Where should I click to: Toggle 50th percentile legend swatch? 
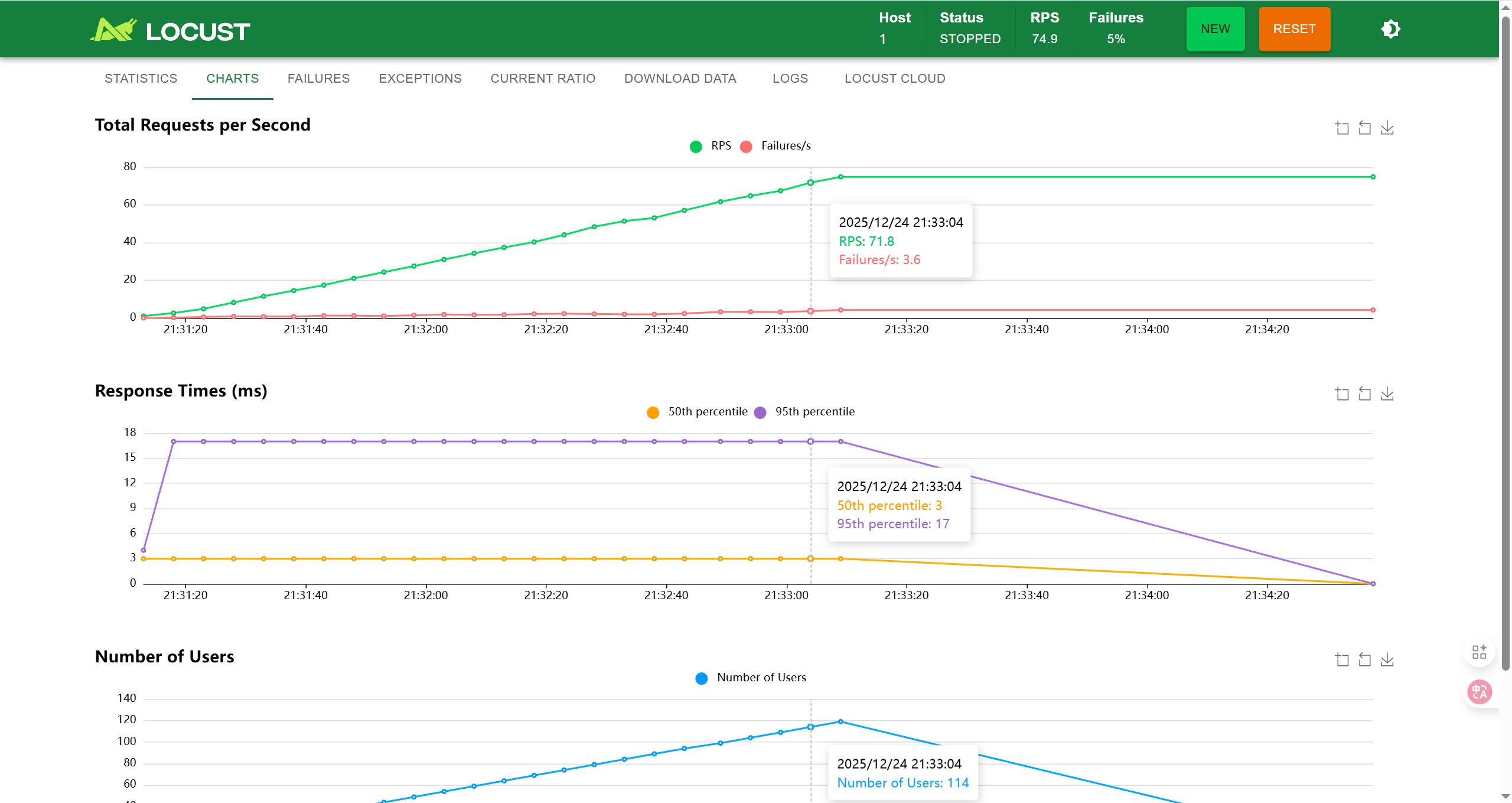click(x=653, y=412)
